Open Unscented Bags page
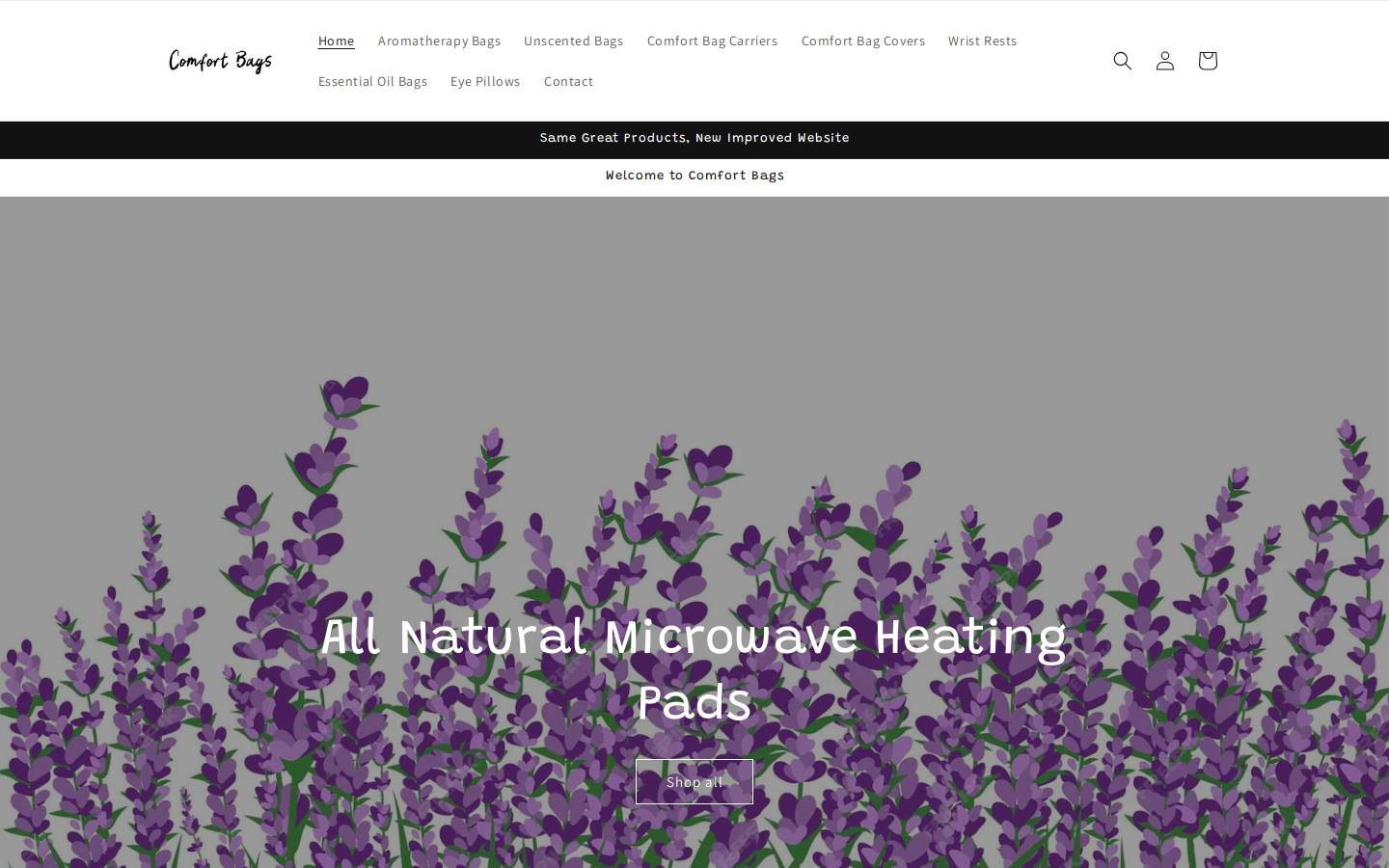The width and height of the screenshot is (1389, 868). tap(573, 41)
